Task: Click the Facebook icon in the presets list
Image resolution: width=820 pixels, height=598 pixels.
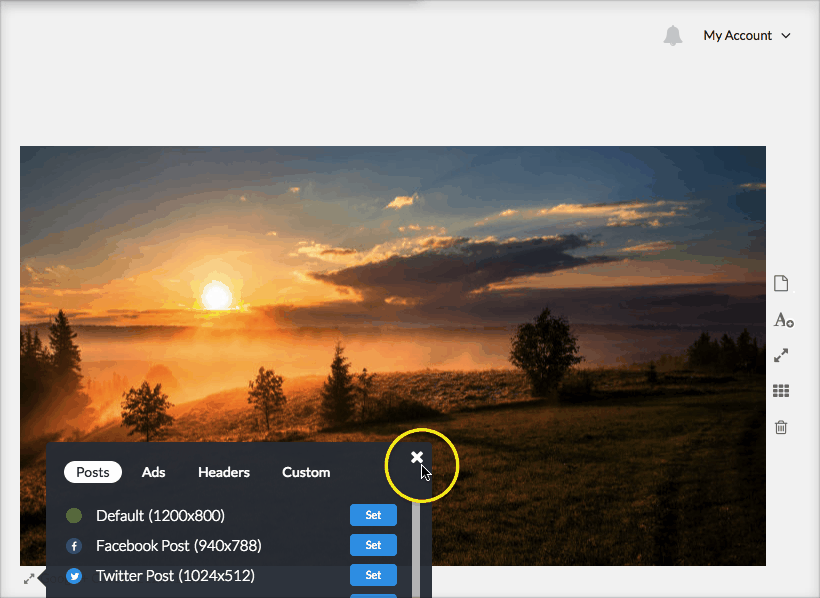Action: 74,546
